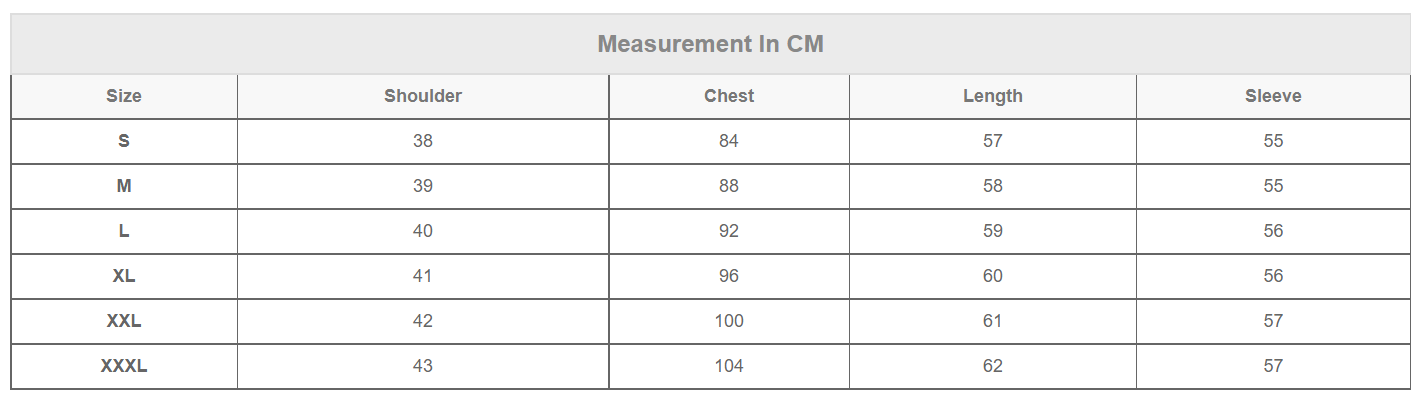The image size is (1413, 411).
Task: Select chest value 88 for size M
Action: click(x=729, y=186)
